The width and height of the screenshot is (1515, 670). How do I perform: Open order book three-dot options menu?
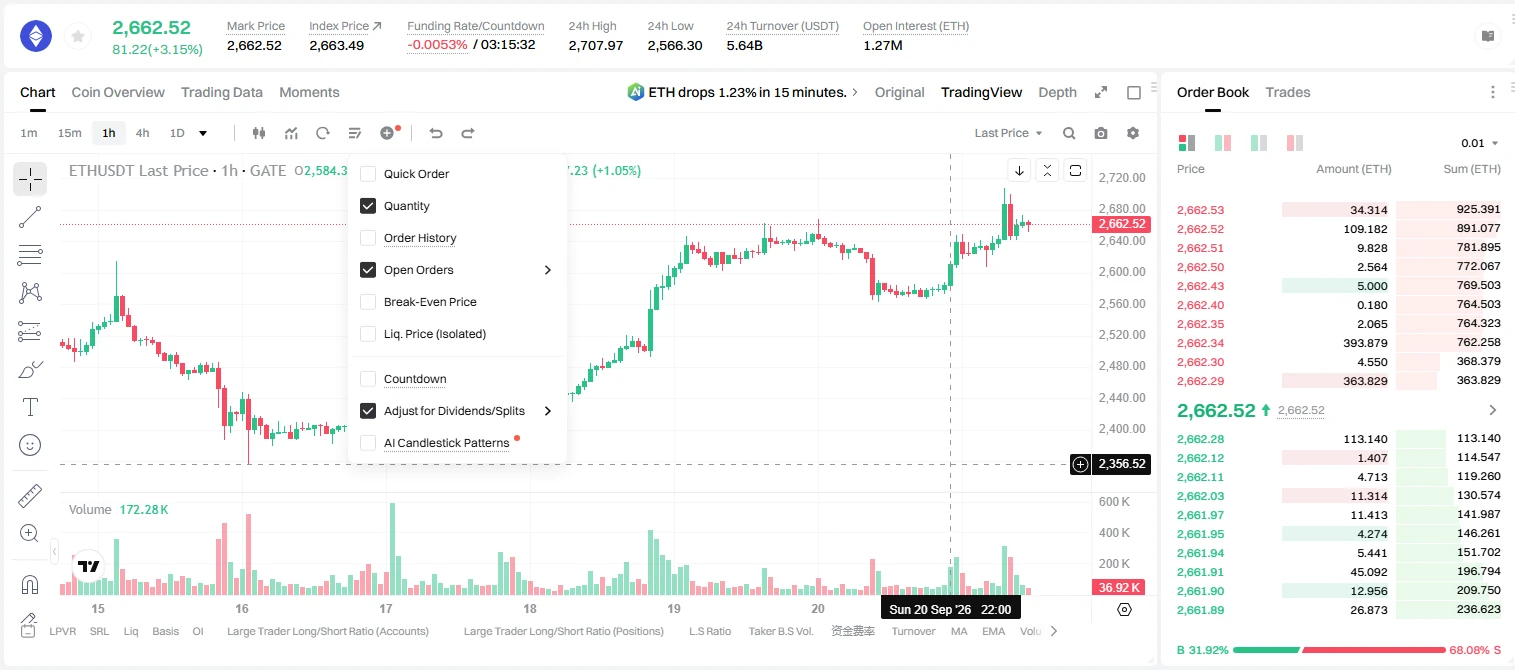(x=1493, y=92)
